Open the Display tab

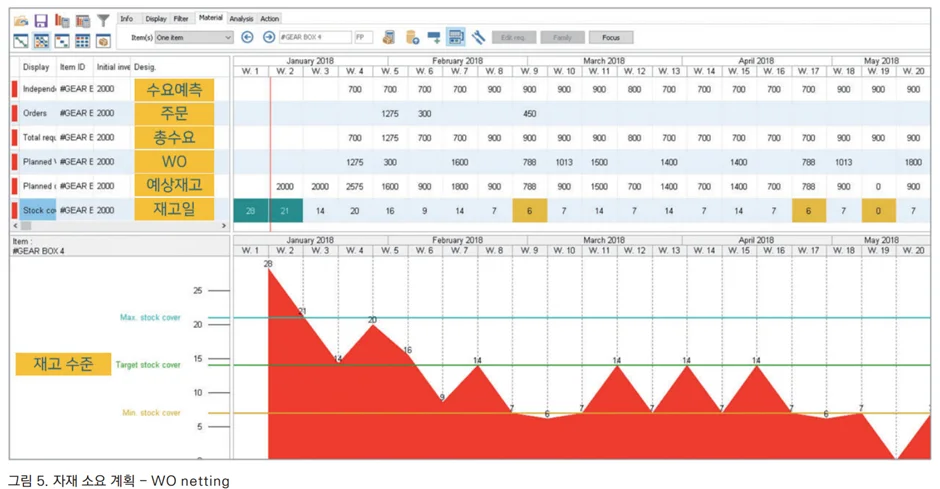click(x=156, y=19)
